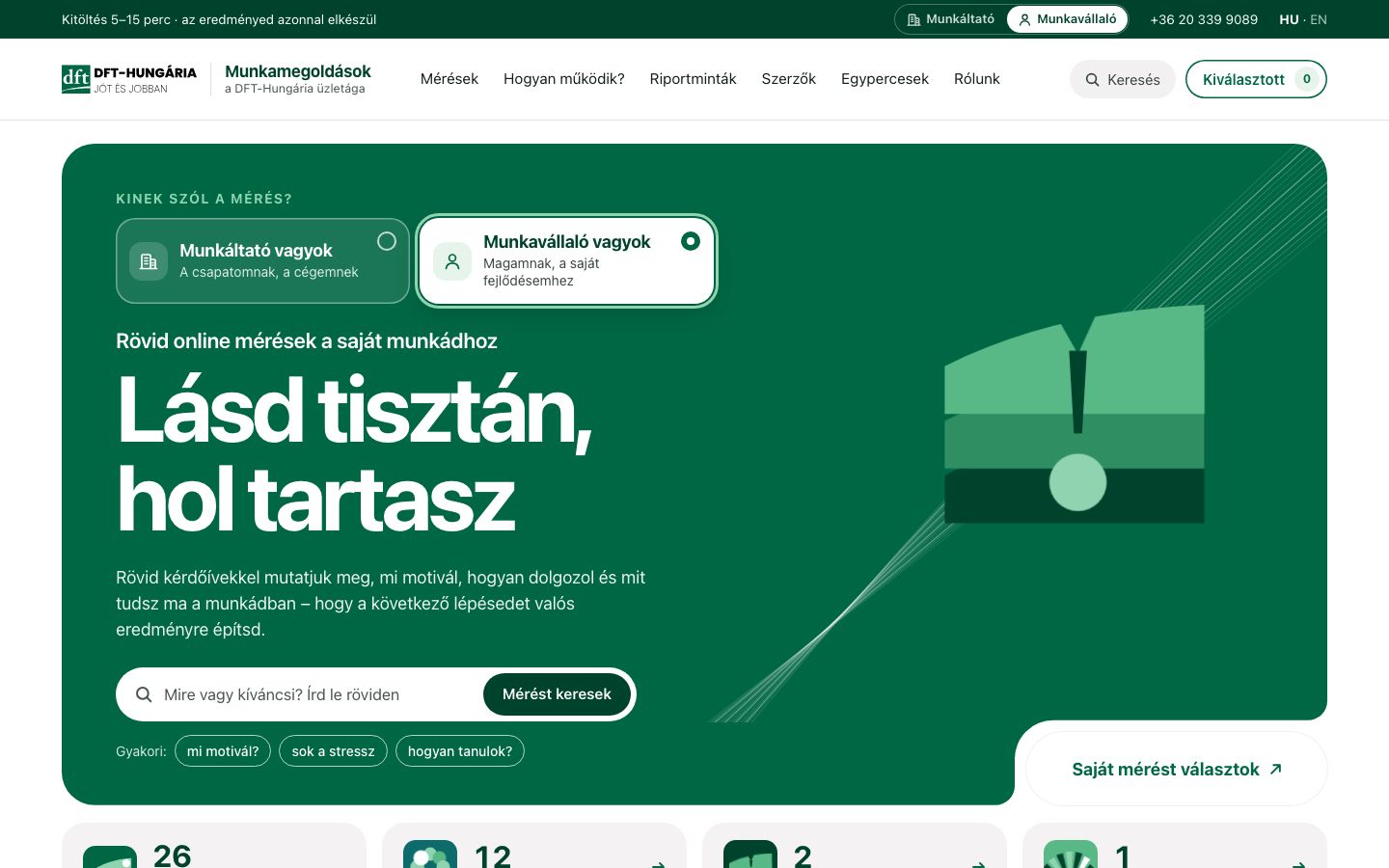Click the Keresés search button
Screen dimensions: 1389x868
1123,79
